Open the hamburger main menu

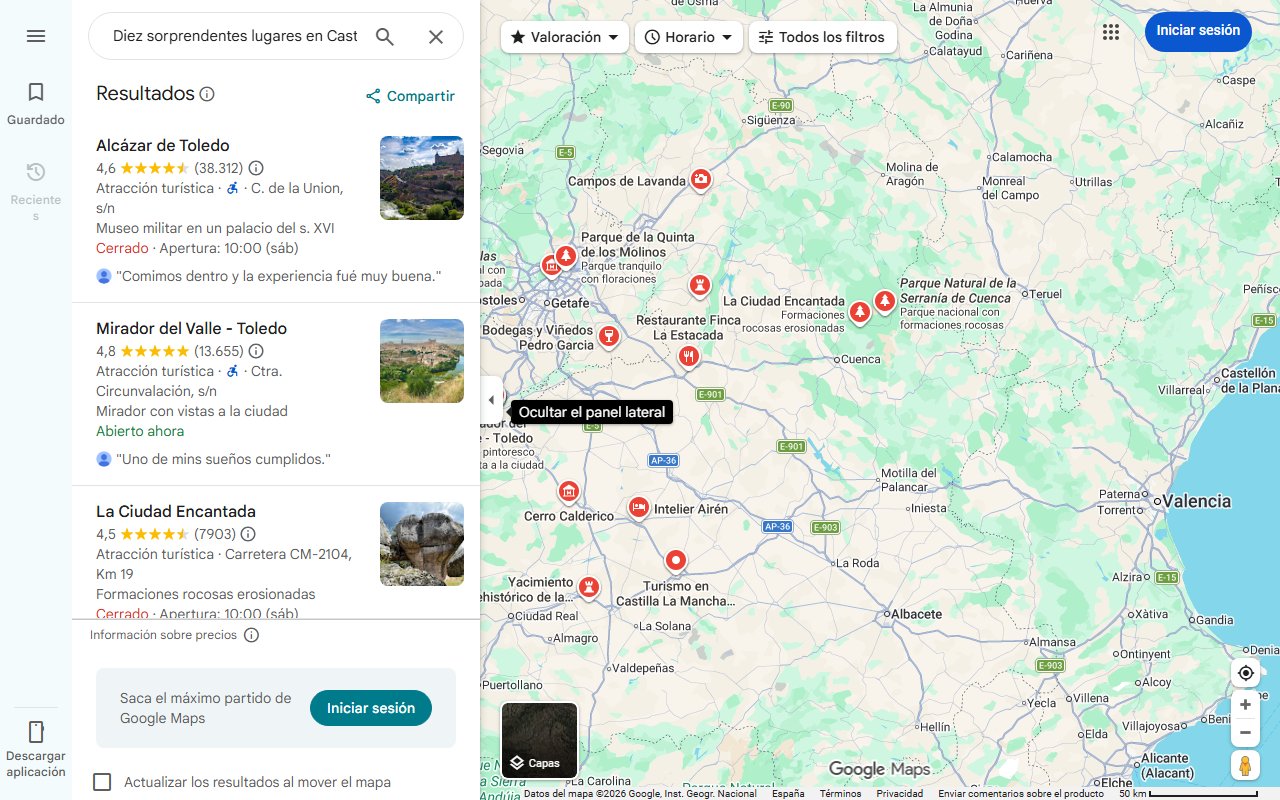[36, 36]
